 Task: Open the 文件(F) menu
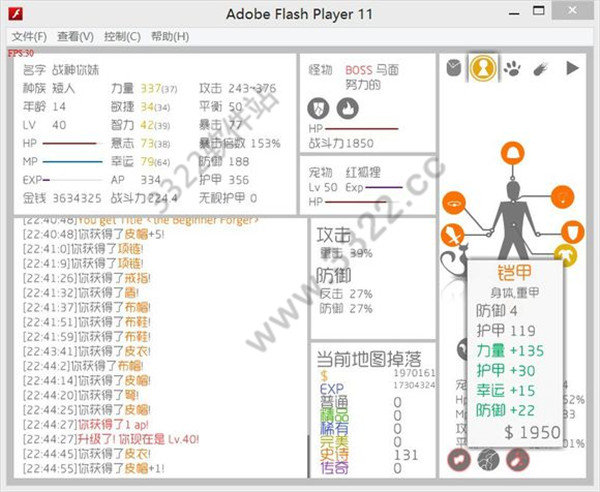tap(29, 37)
